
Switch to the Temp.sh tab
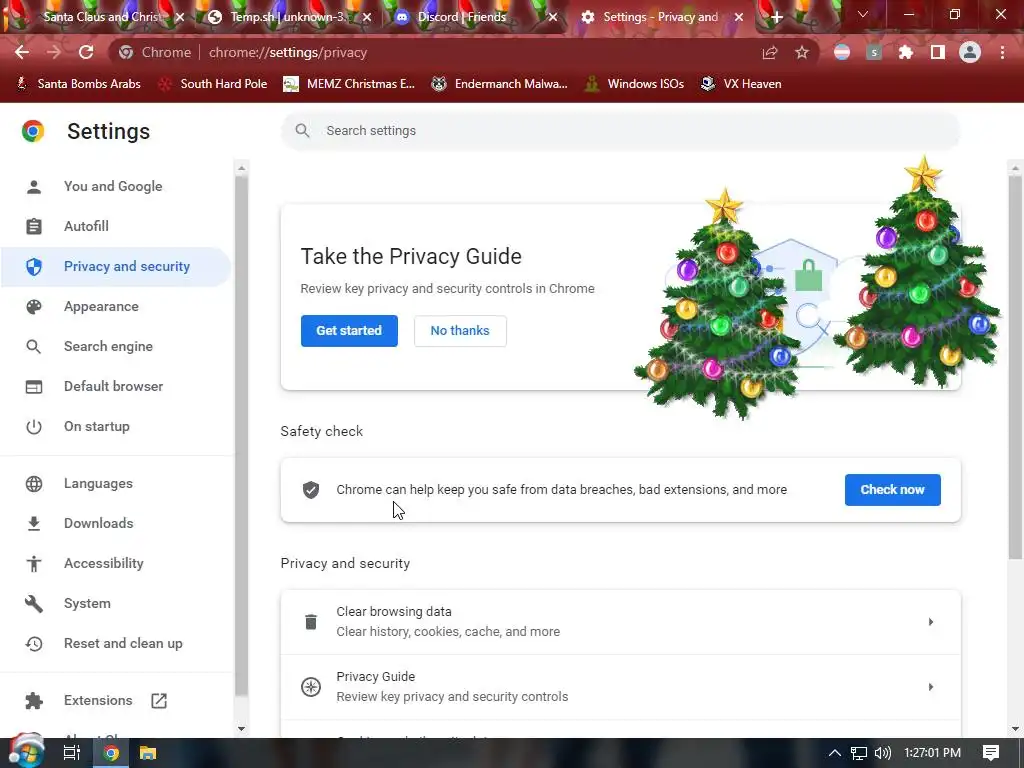pyautogui.click(x=288, y=17)
